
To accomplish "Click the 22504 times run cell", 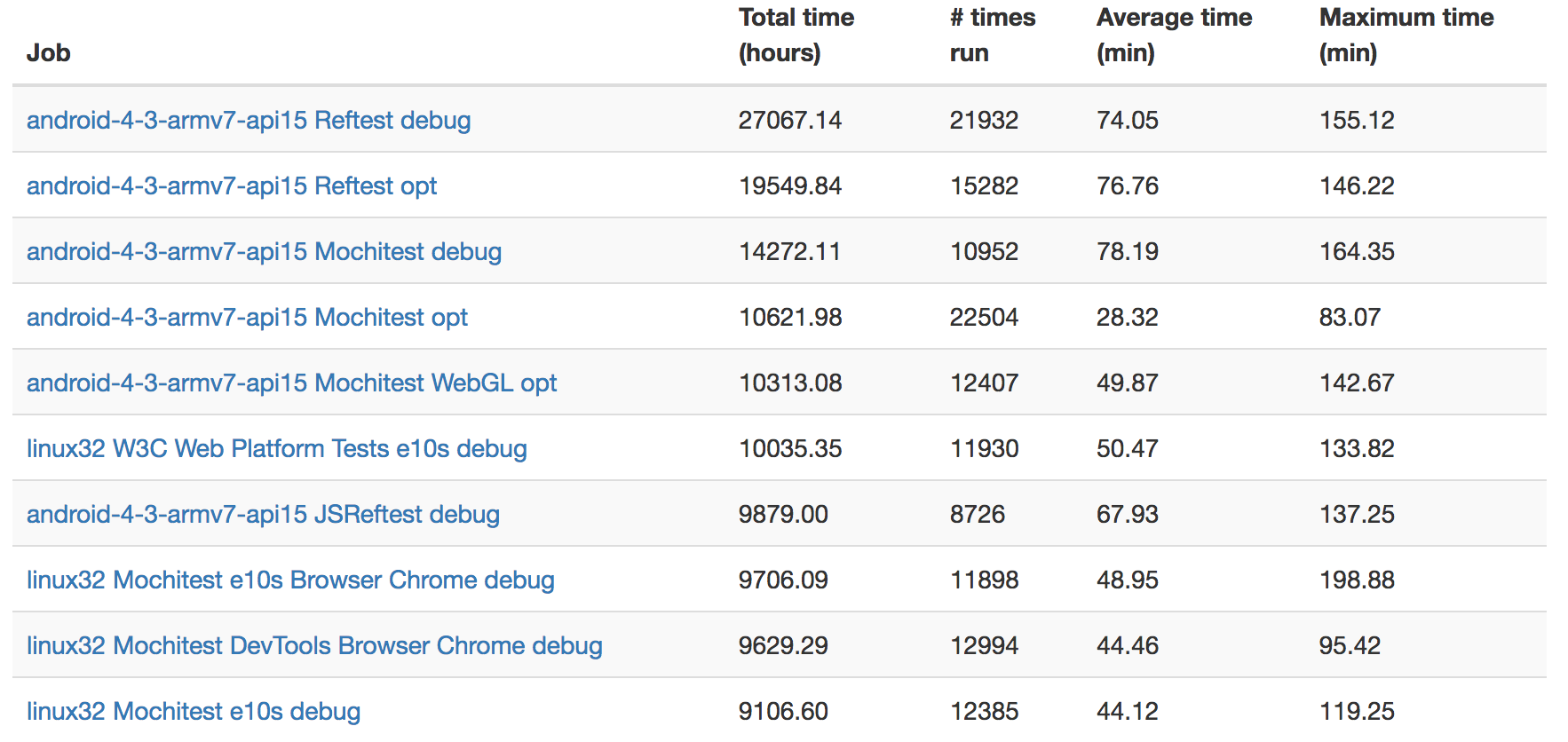I will click(984, 317).
